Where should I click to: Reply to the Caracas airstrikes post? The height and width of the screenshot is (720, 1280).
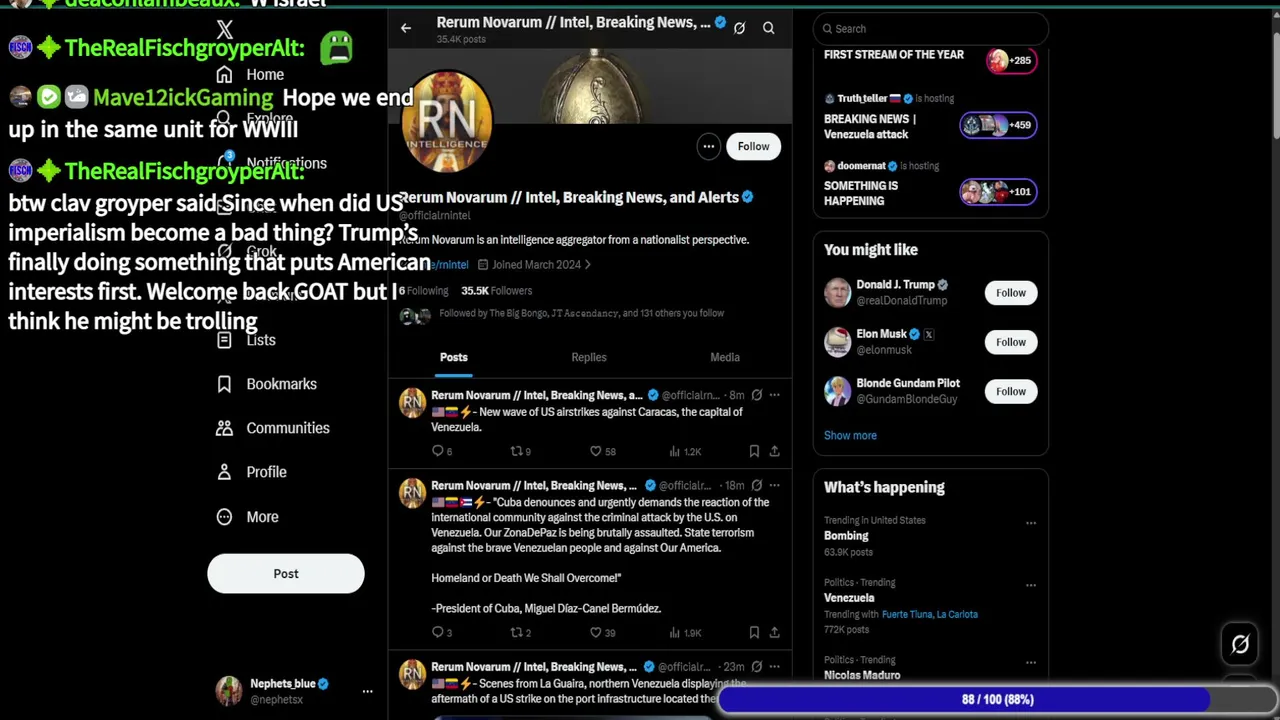[x=437, y=451]
